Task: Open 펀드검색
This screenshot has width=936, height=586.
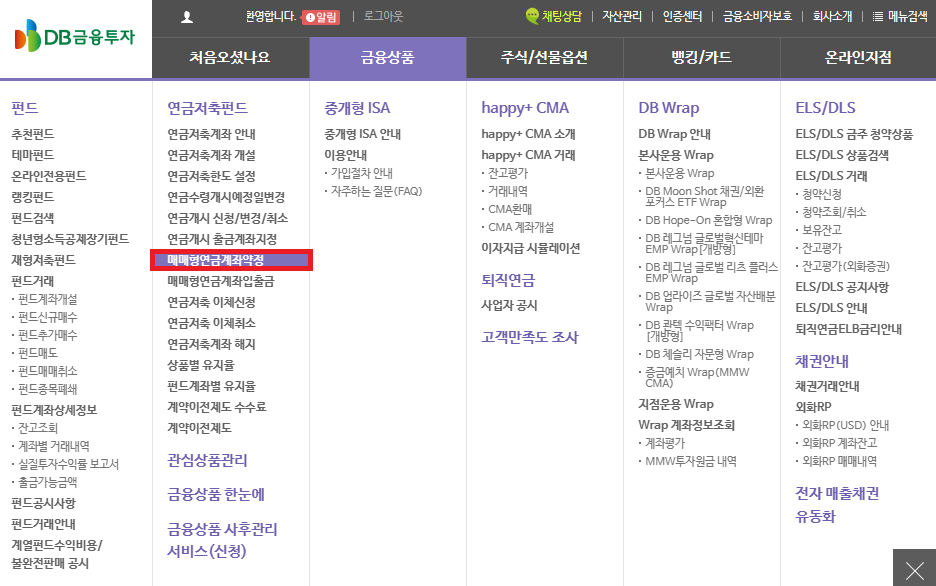Action: pyautogui.click(x=33, y=218)
